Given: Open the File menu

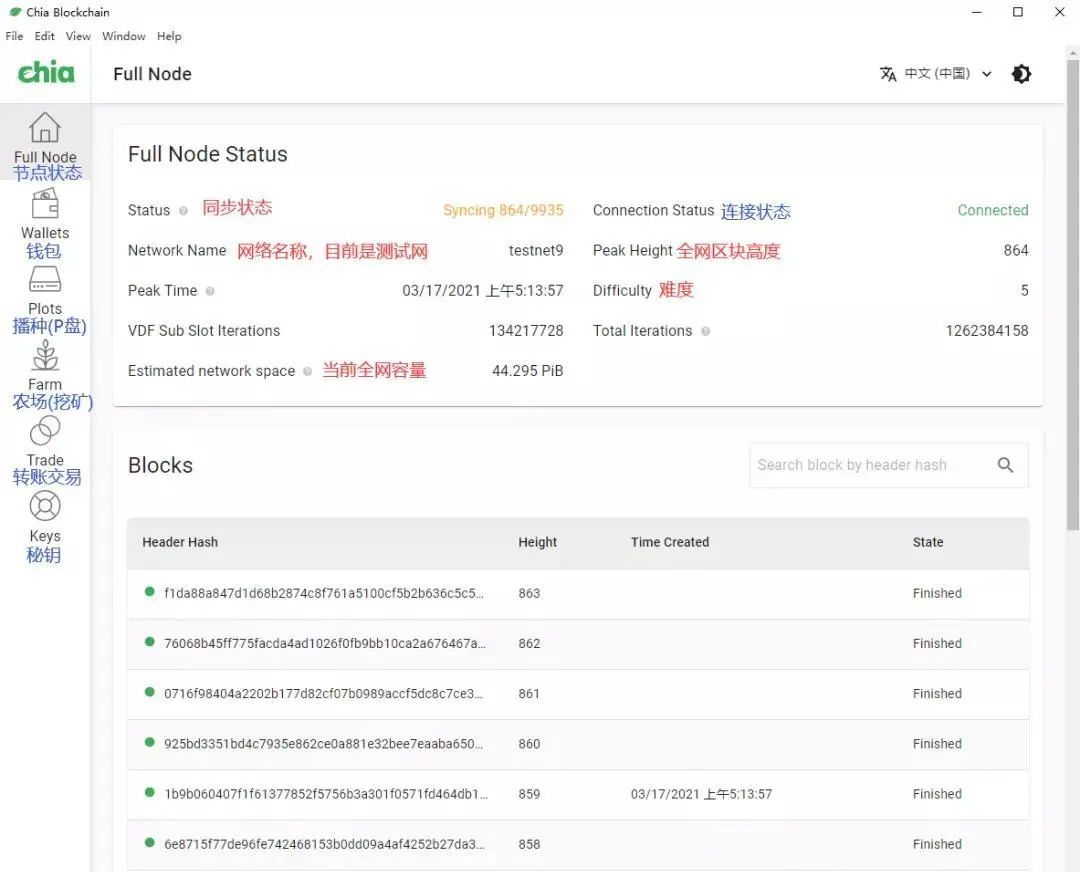Looking at the screenshot, I should coord(14,36).
